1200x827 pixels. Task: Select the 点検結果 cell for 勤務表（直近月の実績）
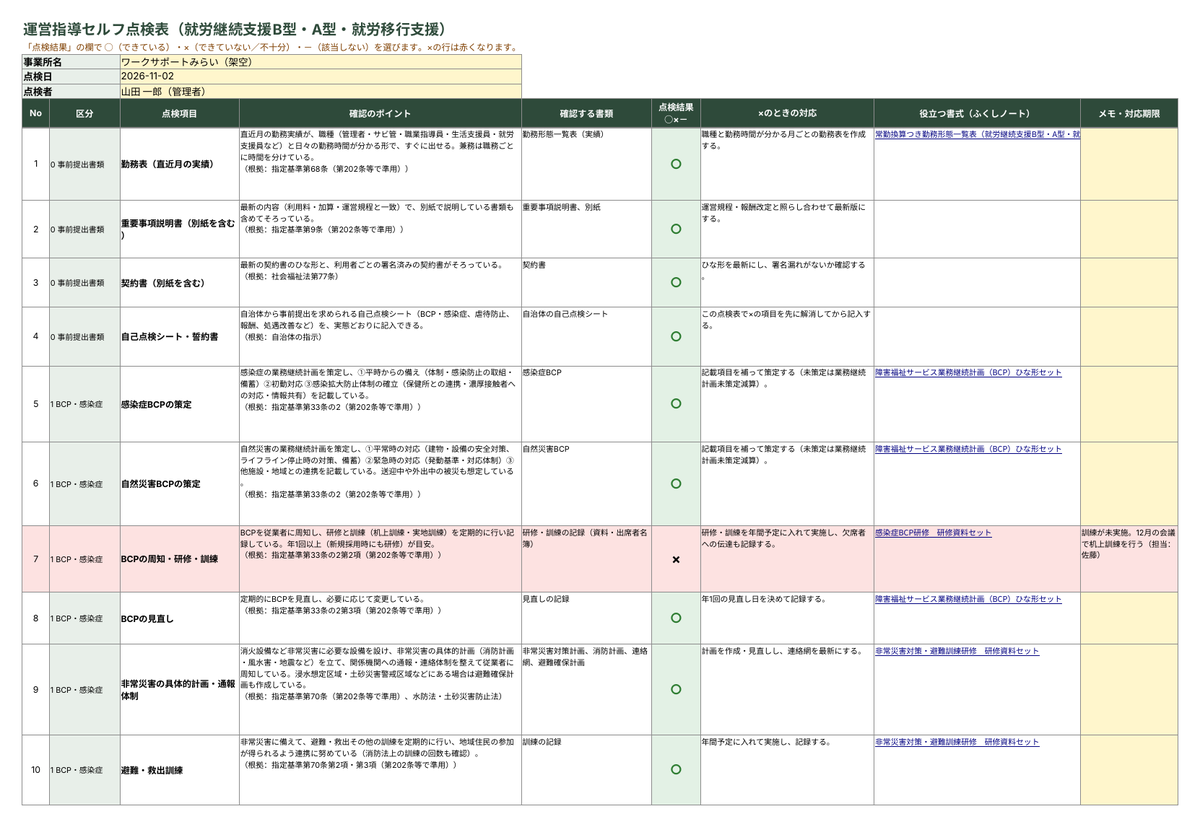(676, 164)
